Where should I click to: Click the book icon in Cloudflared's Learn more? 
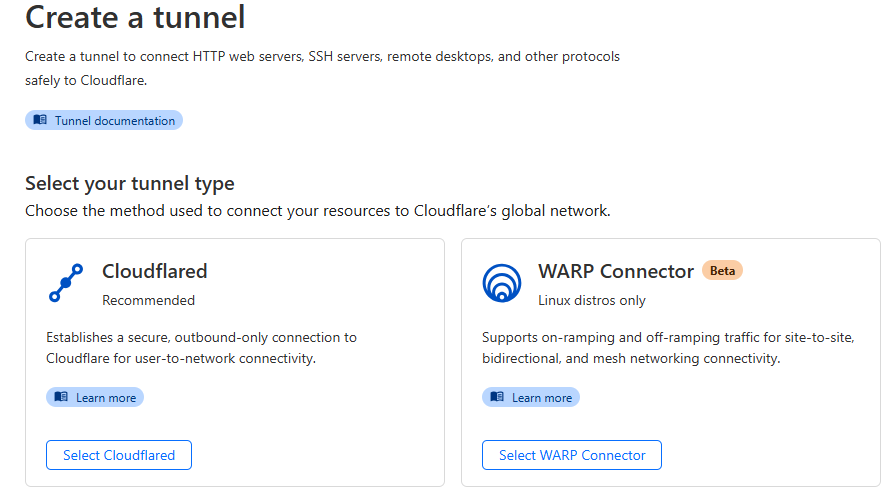coord(61,397)
